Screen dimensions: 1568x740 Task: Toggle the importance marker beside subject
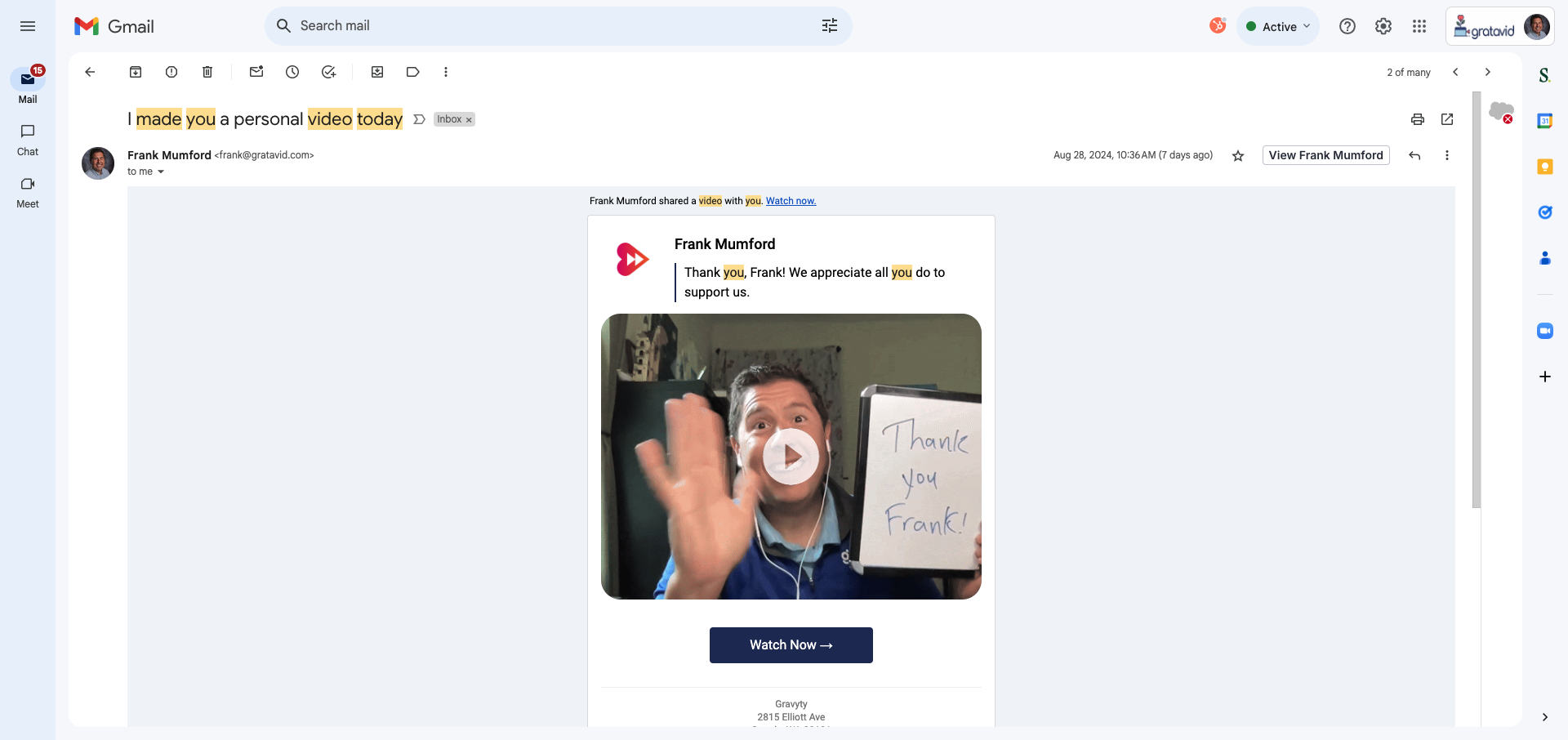click(419, 119)
